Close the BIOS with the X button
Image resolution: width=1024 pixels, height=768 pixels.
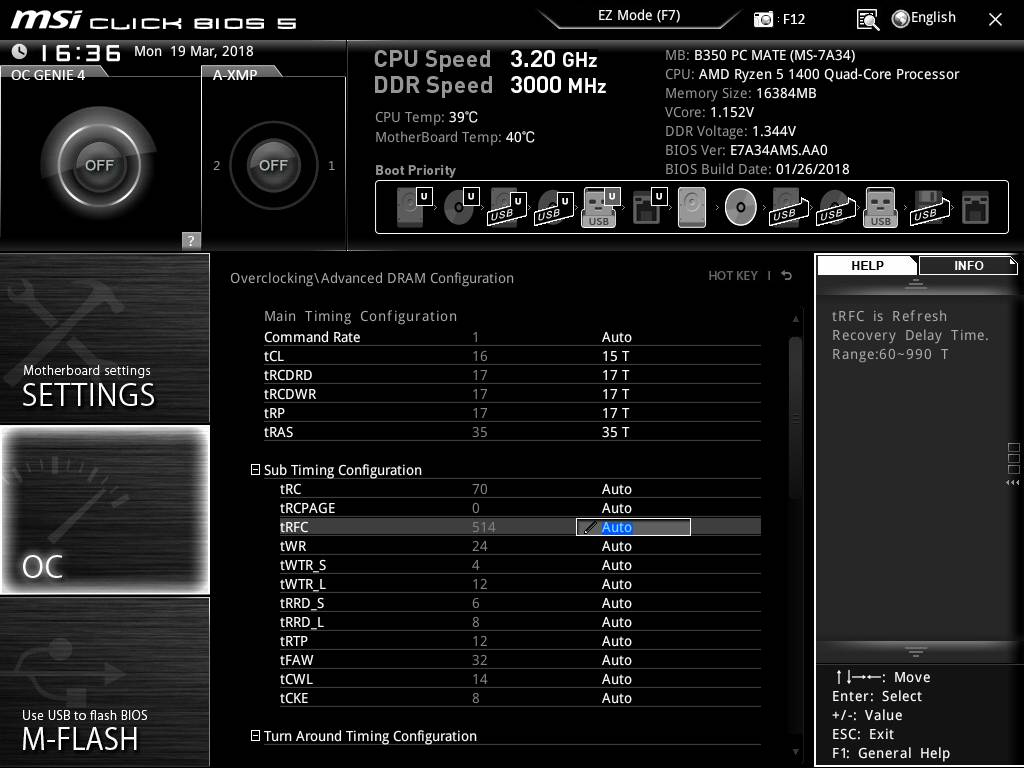(995, 20)
